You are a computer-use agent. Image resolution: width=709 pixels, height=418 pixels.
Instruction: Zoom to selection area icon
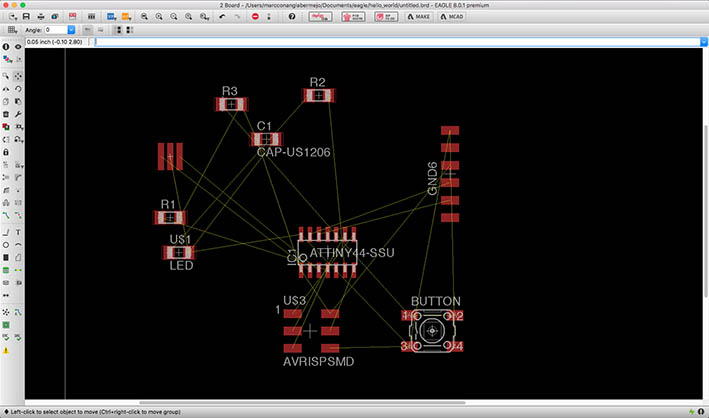coord(204,17)
